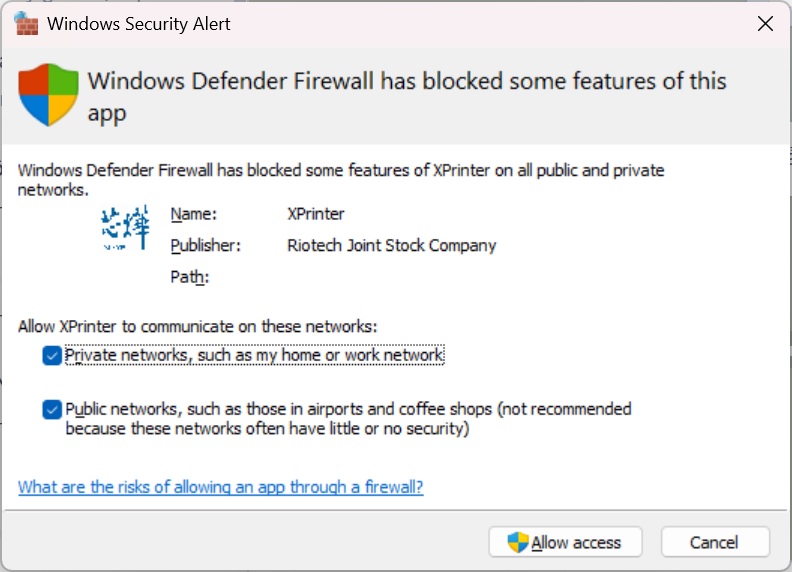This screenshot has height=572, width=792.
Task: Click the Public networks description text
Action: (348, 419)
